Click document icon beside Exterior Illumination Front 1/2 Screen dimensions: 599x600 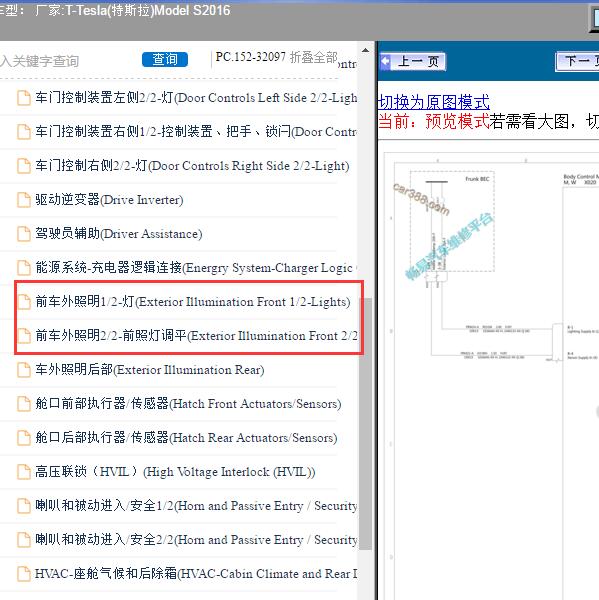24,302
